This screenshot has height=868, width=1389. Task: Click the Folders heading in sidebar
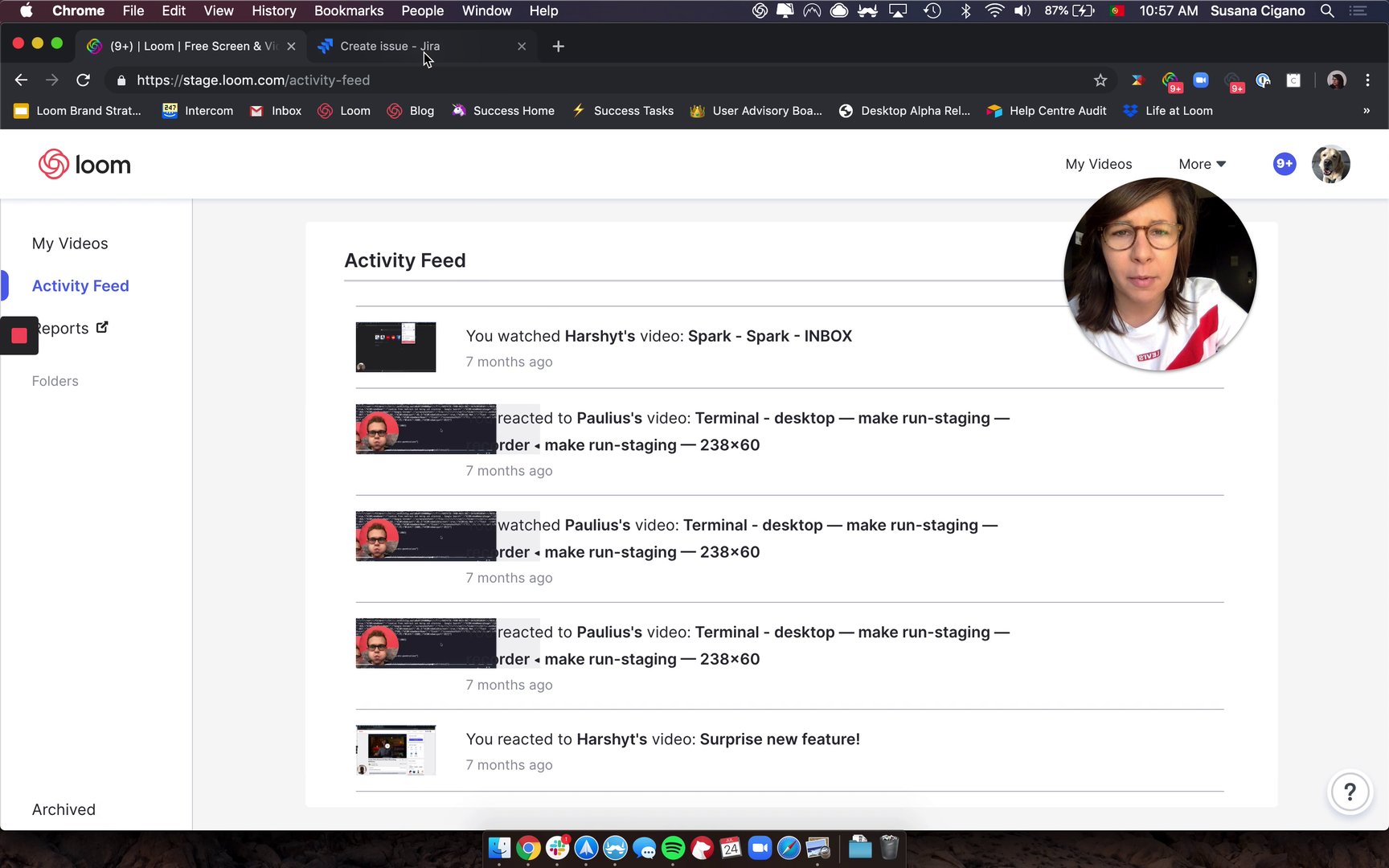pos(55,381)
